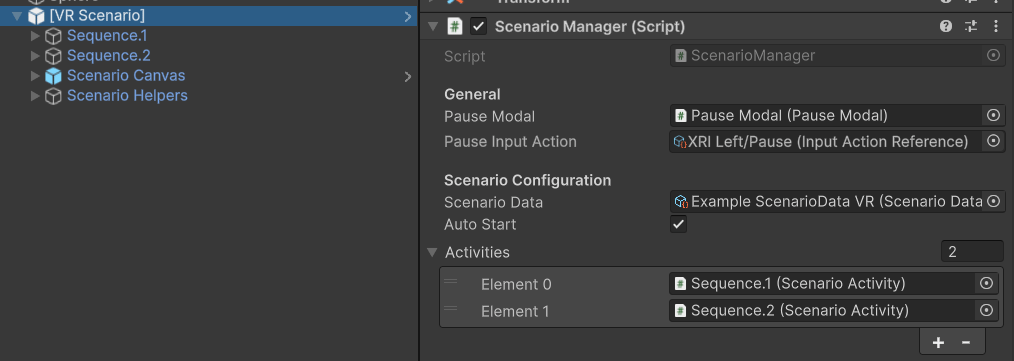Expand the Sequence.2 tree item
The image size is (1014, 361).
[x=35, y=56]
